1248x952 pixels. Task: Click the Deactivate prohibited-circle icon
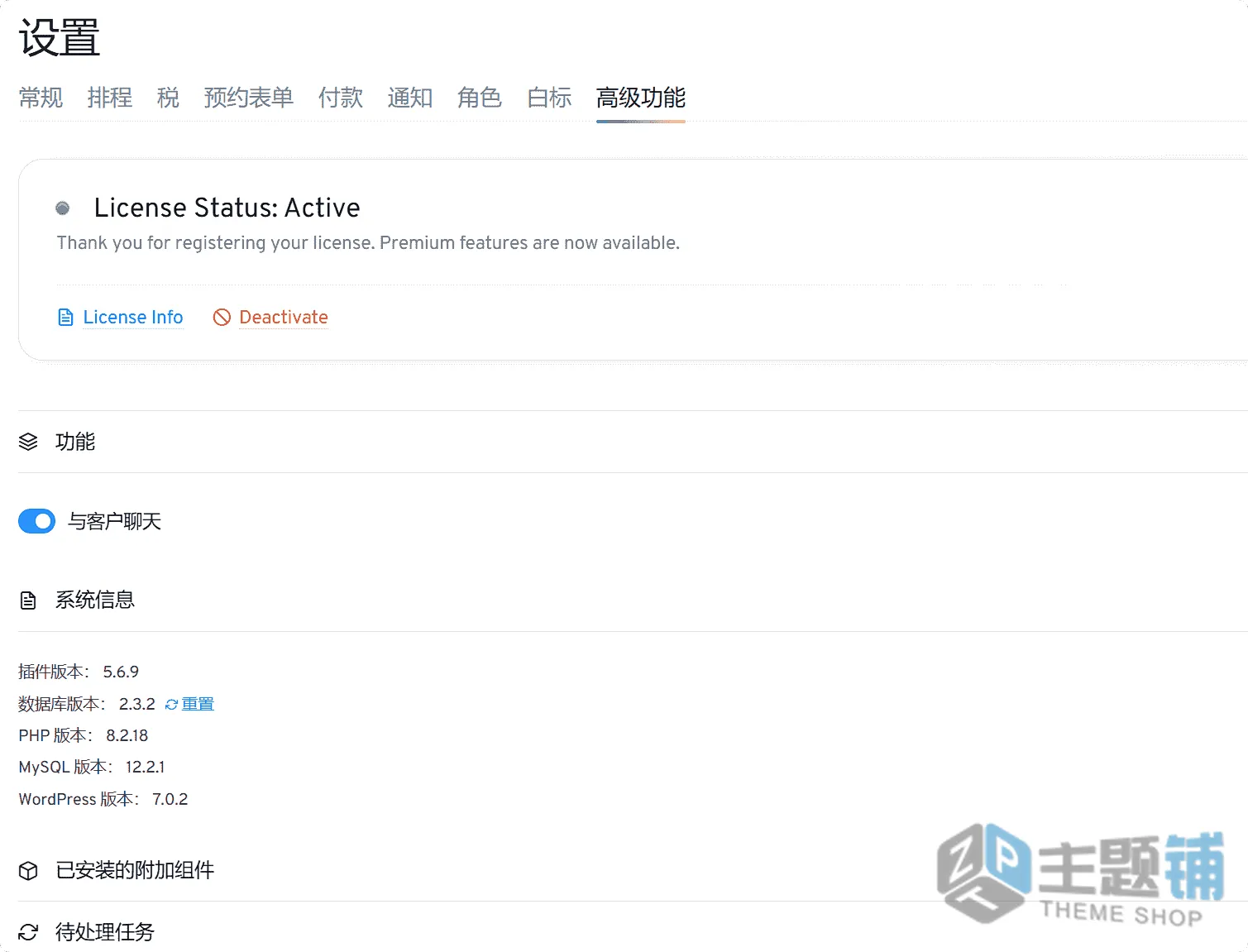[222, 318]
